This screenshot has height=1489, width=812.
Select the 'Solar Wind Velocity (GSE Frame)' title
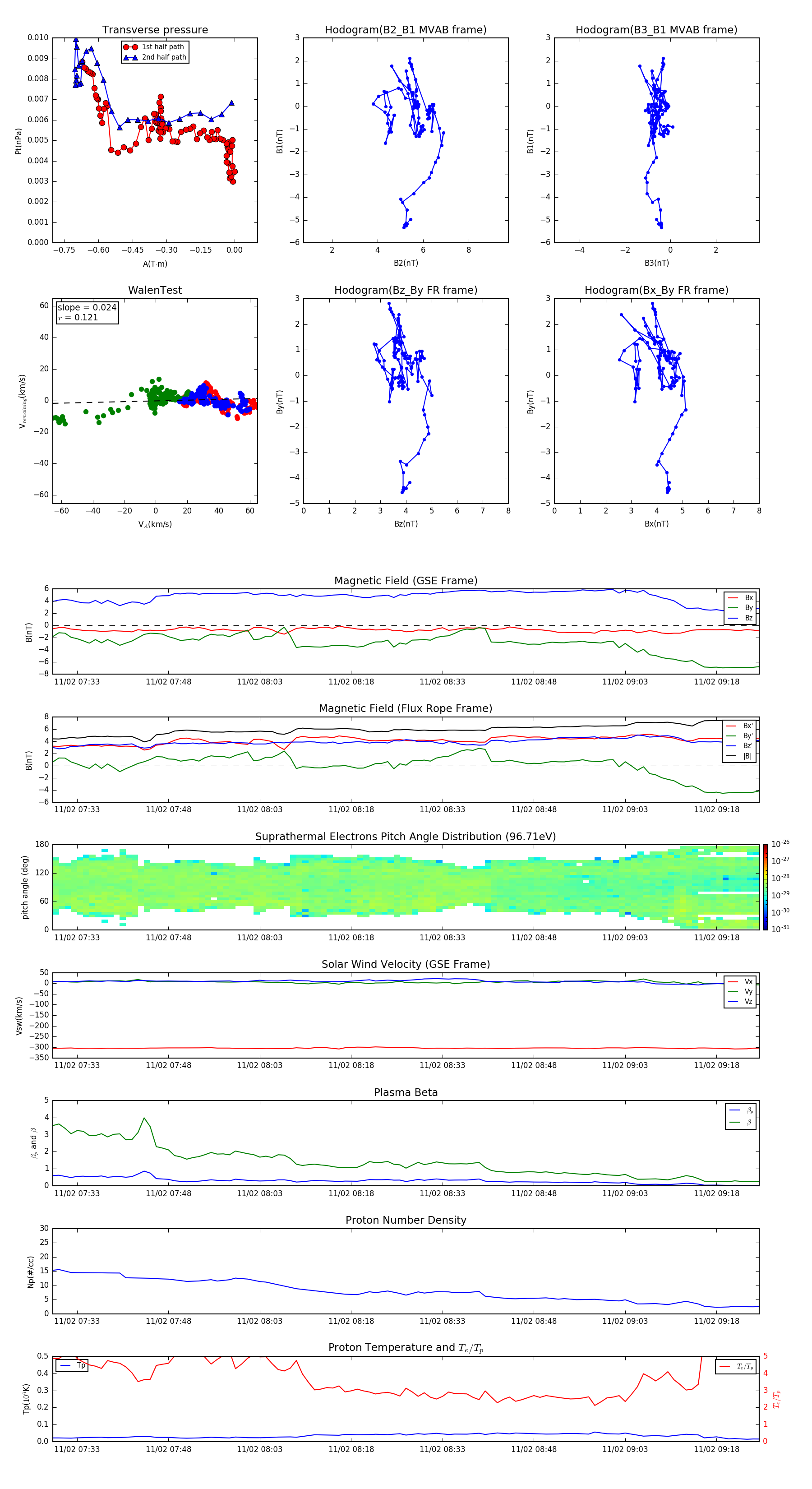click(x=406, y=965)
